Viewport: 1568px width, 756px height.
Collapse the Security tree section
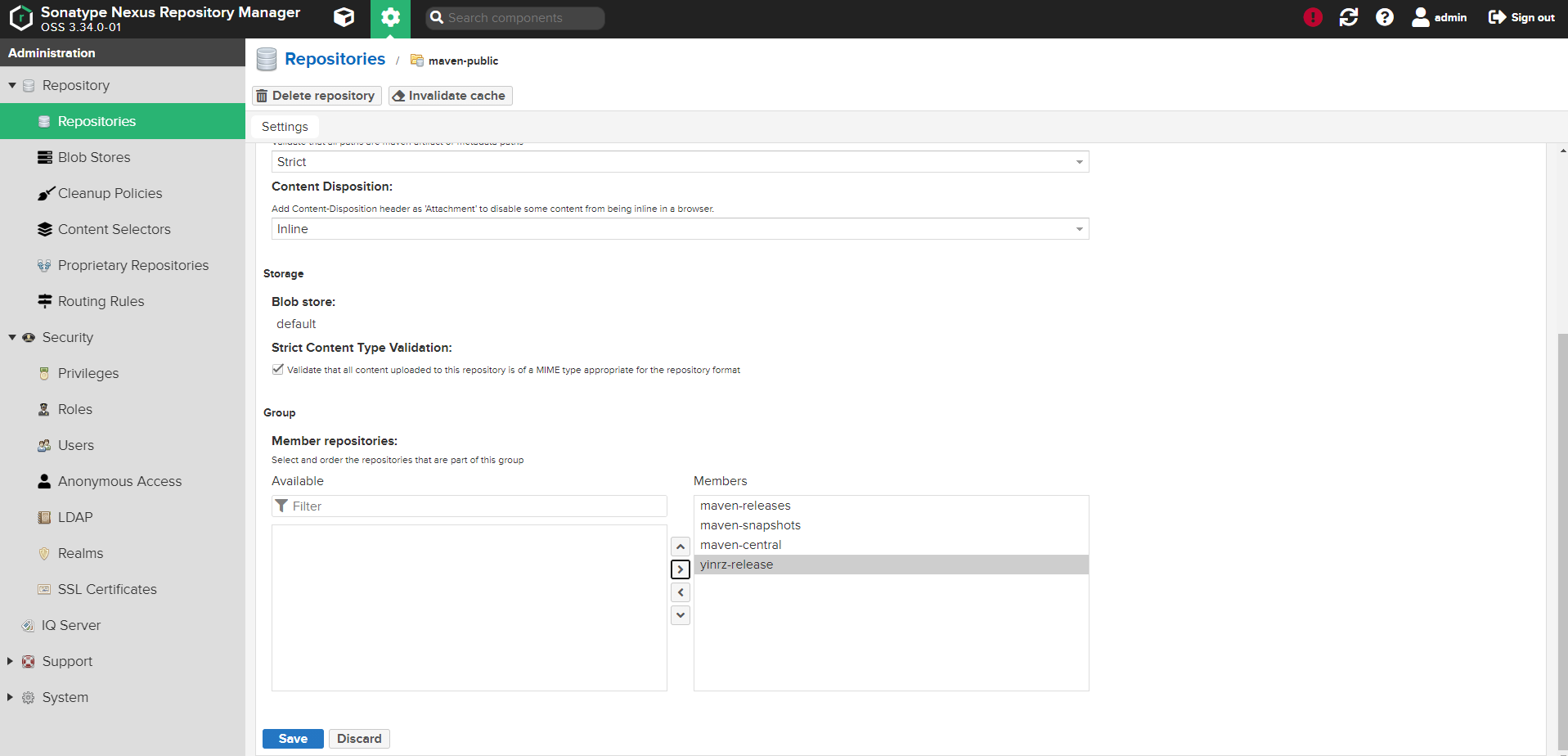(x=12, y=337)
